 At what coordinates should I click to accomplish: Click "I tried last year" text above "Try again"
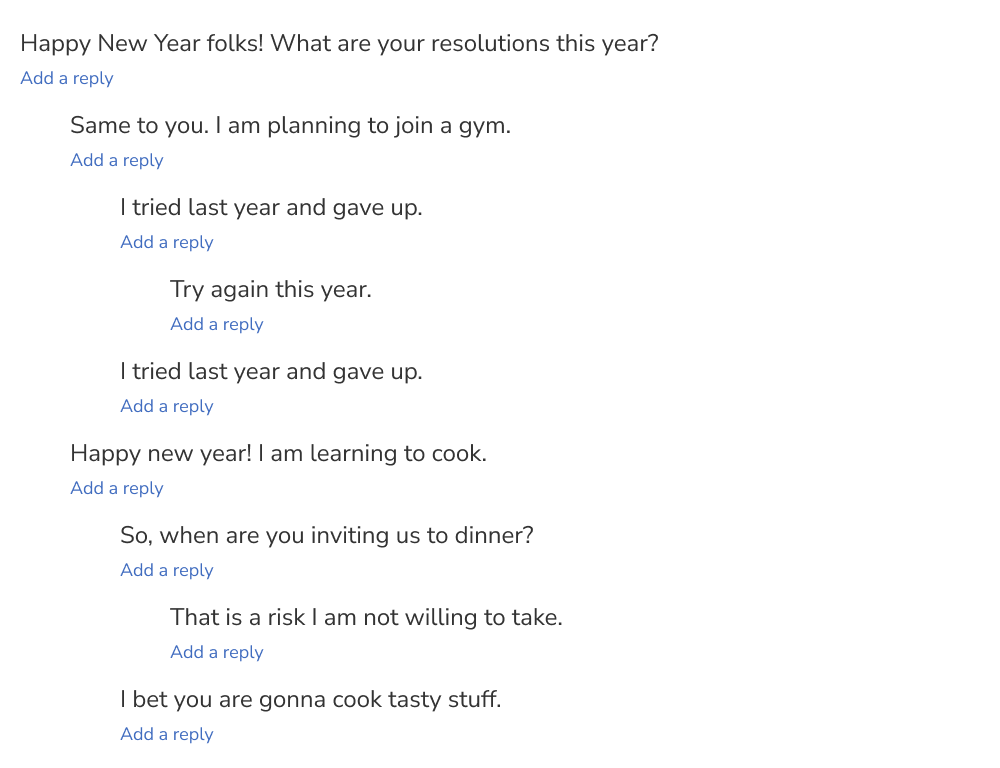click(x=271, y=208)
